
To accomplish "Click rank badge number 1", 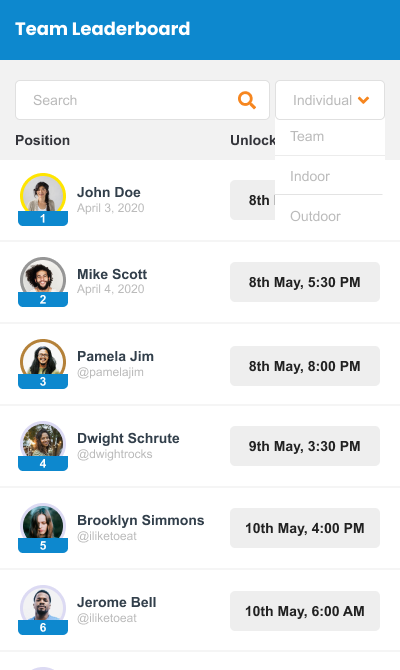I will tap(43, 218).
